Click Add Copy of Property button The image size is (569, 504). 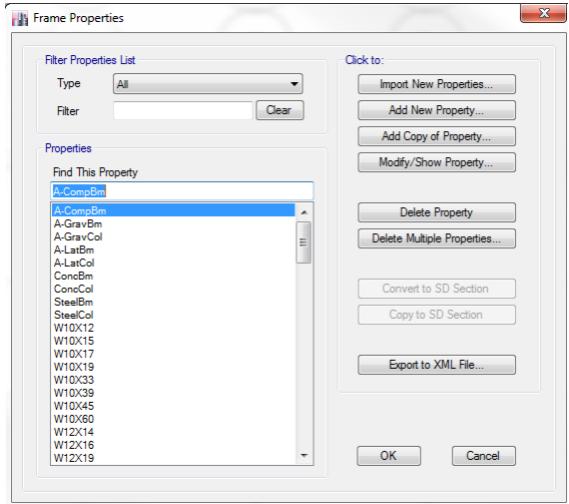(x=437, y=136)
